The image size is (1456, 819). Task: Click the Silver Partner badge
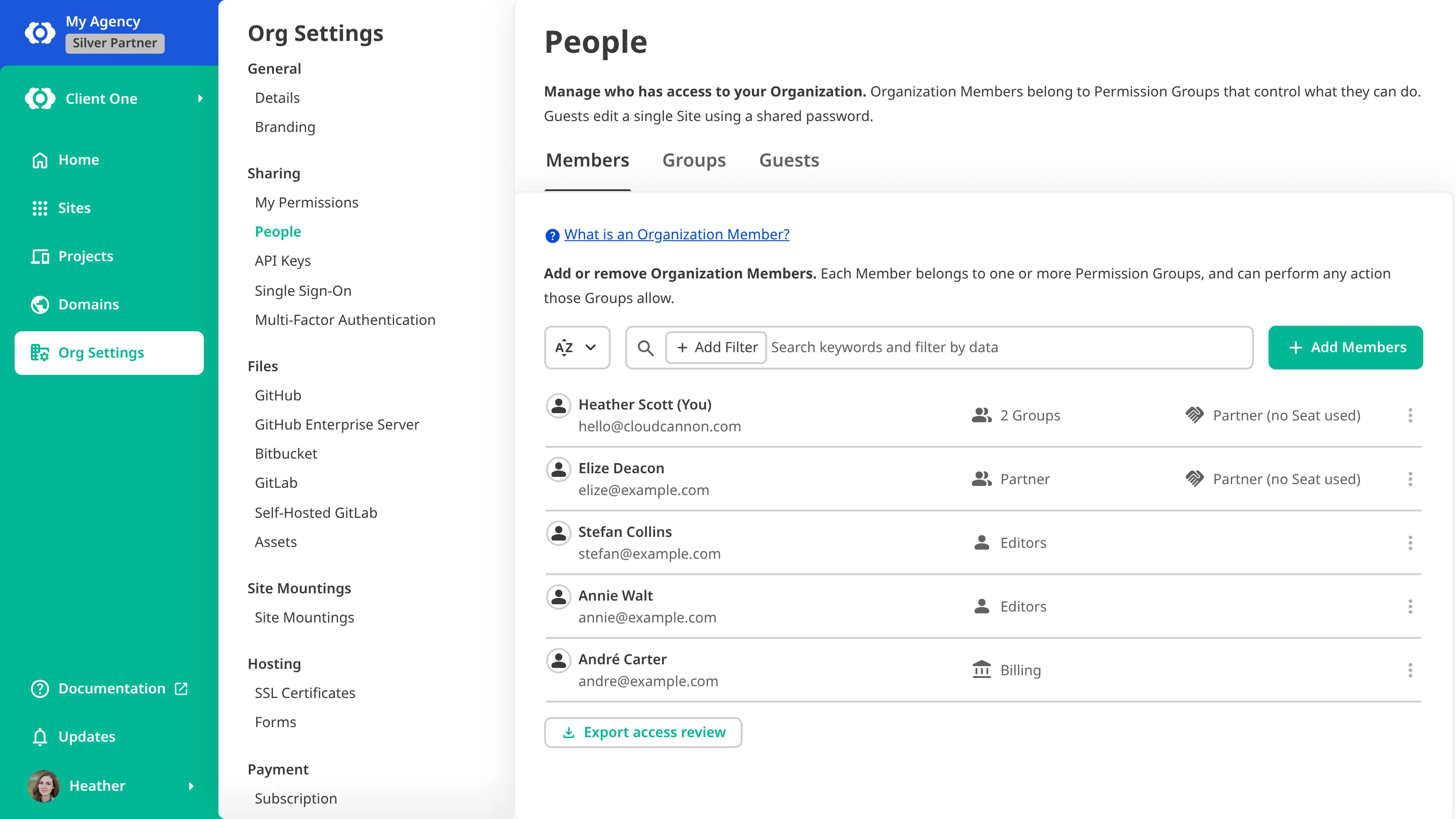click(115, 43)
